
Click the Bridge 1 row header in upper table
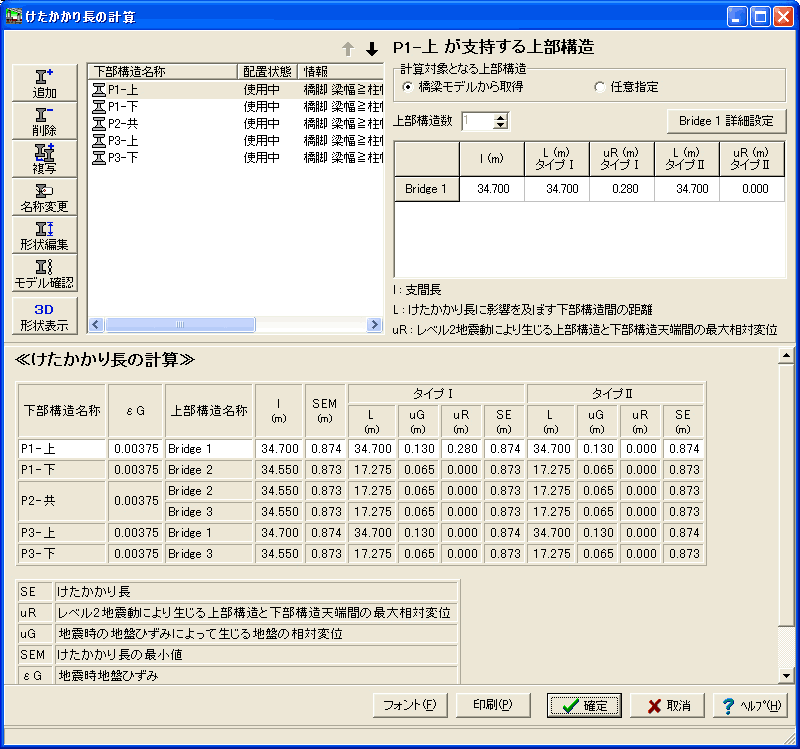point(427,189)
